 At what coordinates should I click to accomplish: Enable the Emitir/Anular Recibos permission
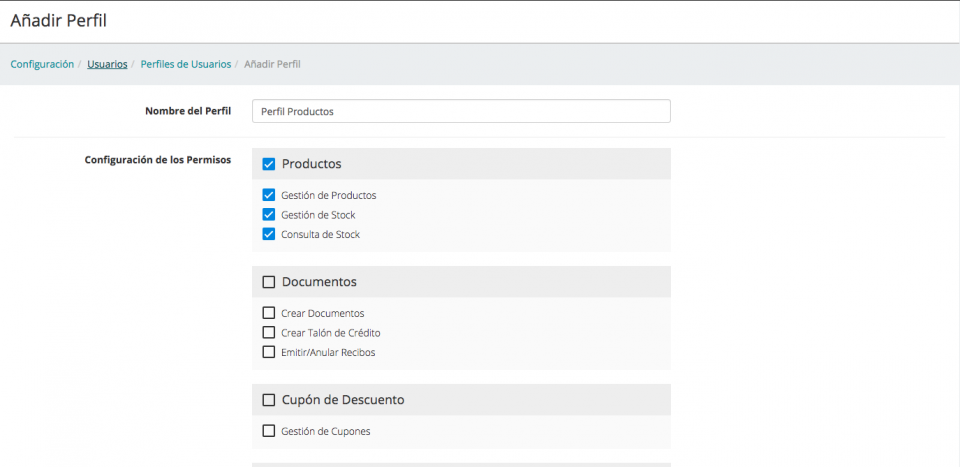[268, 352]
